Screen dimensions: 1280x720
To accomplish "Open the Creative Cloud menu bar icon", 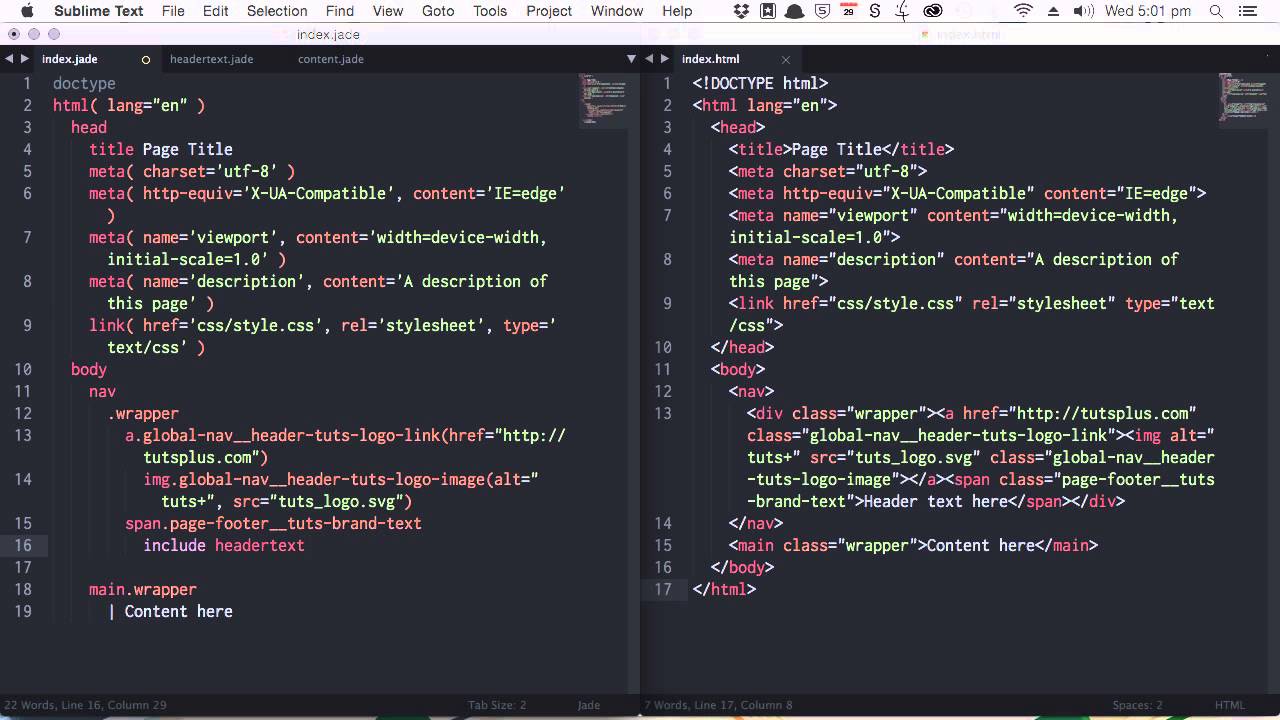I will [x=932, y=11].
